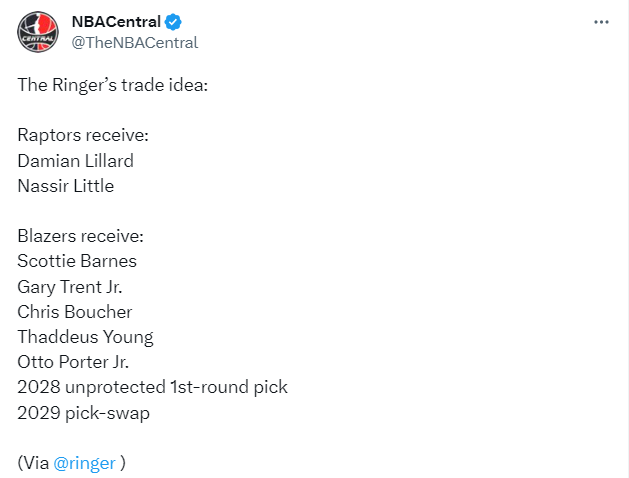Click "The Ringer's trade idea:" text
629x478 pixels.
coord(112,85)
